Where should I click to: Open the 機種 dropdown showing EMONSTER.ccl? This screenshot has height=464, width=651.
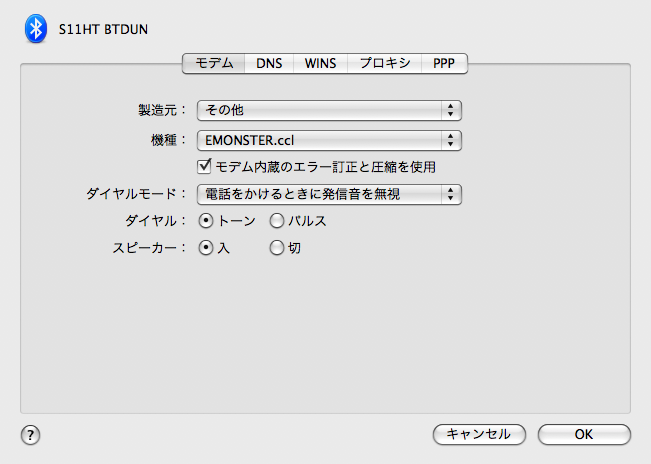pos(329,140)
